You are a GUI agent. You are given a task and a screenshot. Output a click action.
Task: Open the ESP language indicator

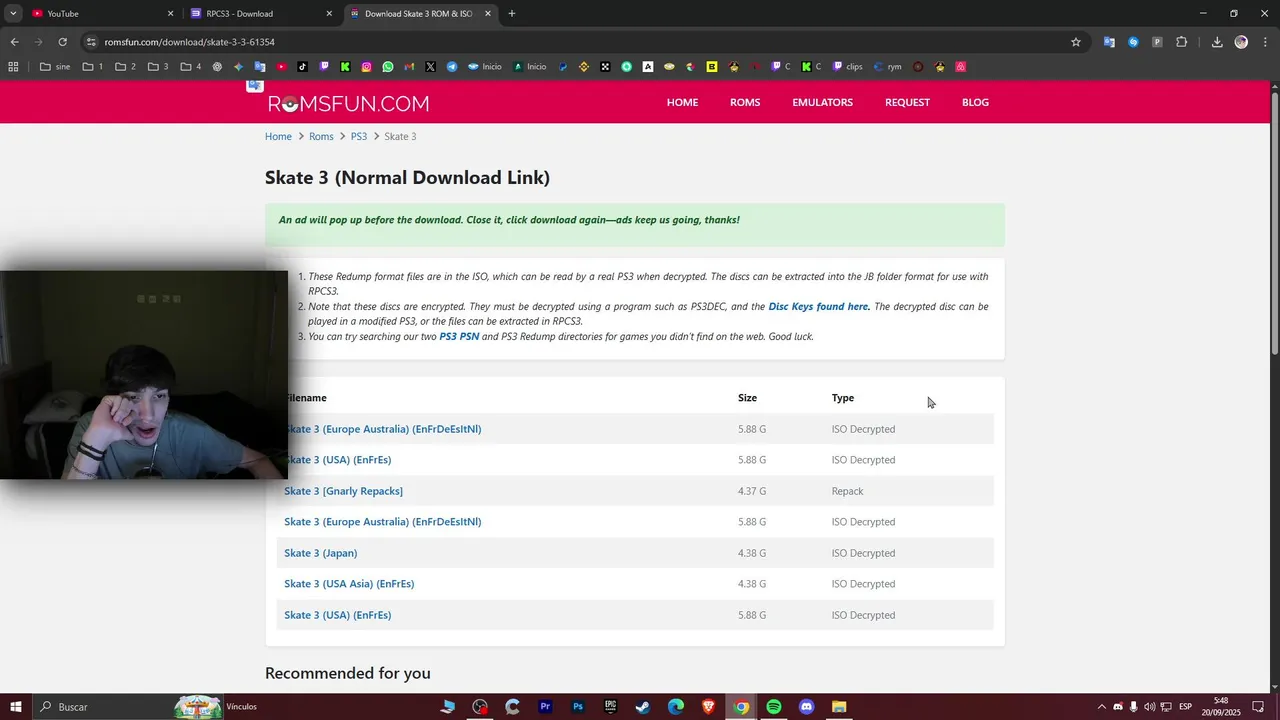point(1185,707)
